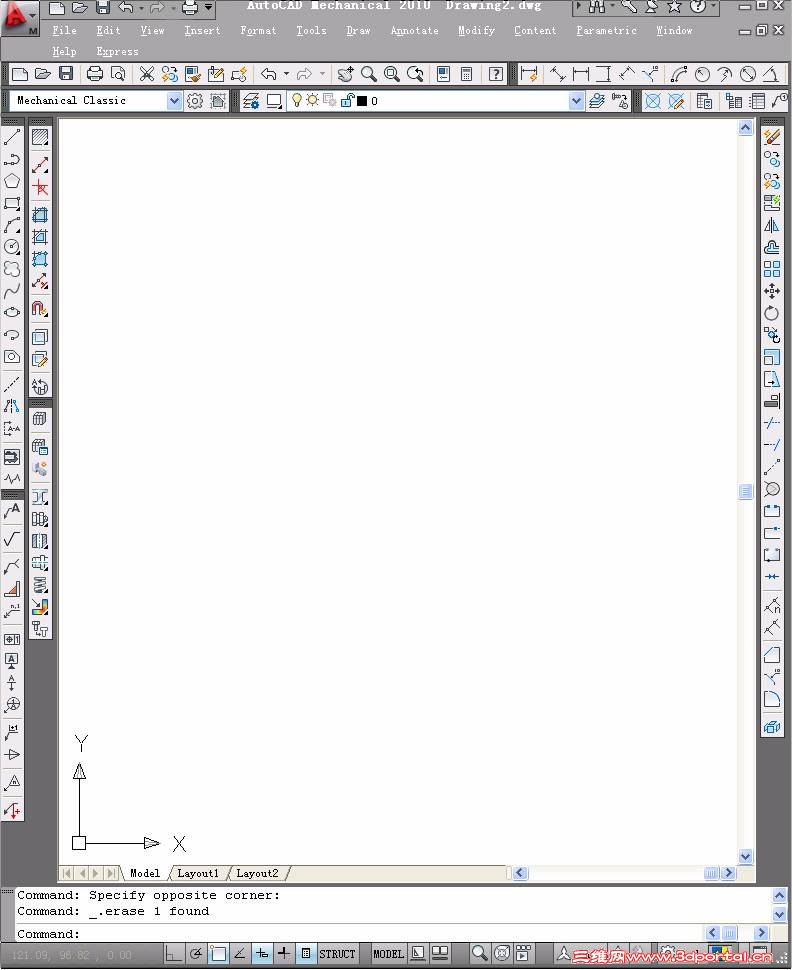Click the Surface Texture symbol icon
Image resolution: width=792 pixels, height=970 pixels.
(12, 539)
